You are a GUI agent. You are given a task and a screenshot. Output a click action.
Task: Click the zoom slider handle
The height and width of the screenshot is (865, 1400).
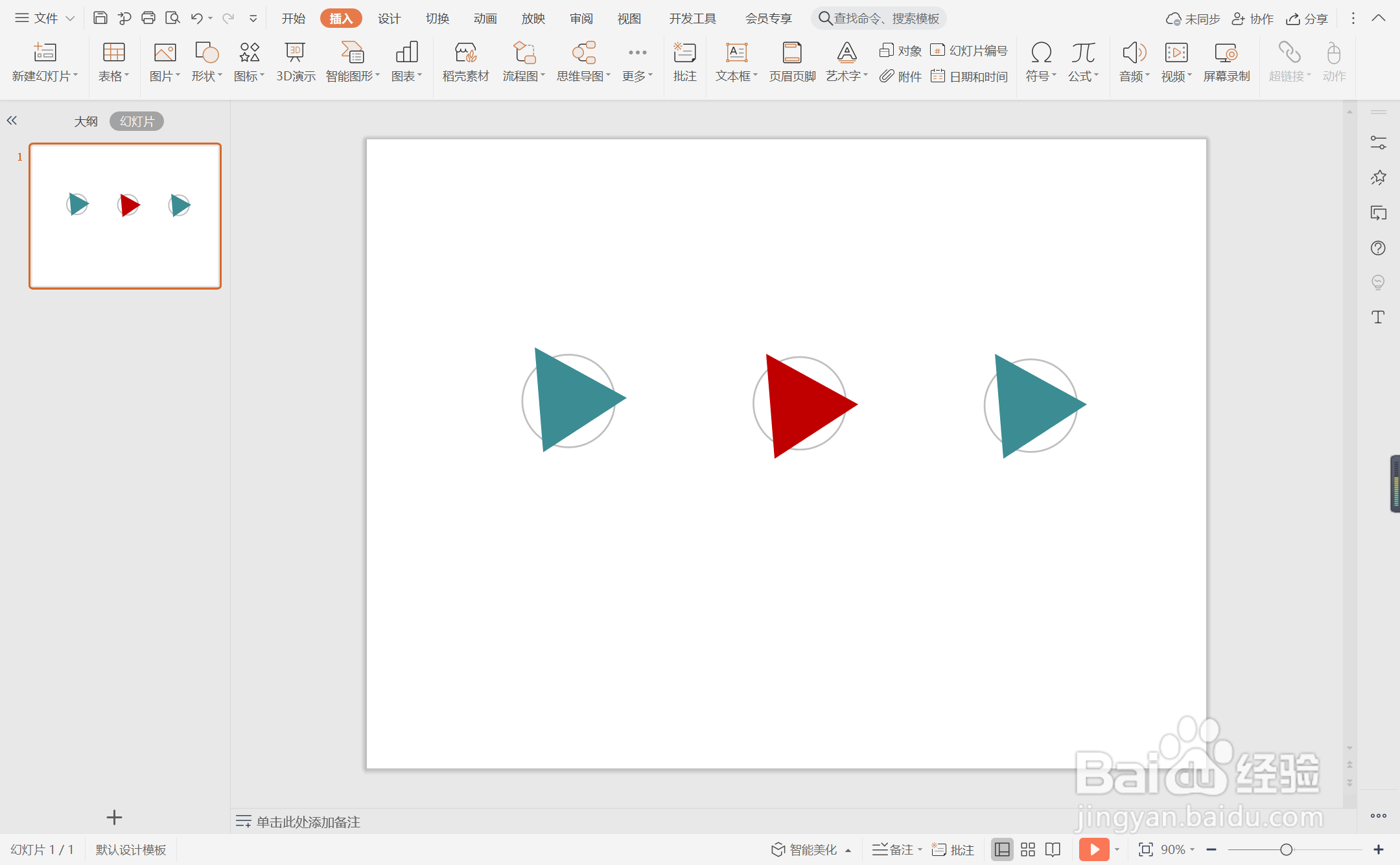[1287, 849]
